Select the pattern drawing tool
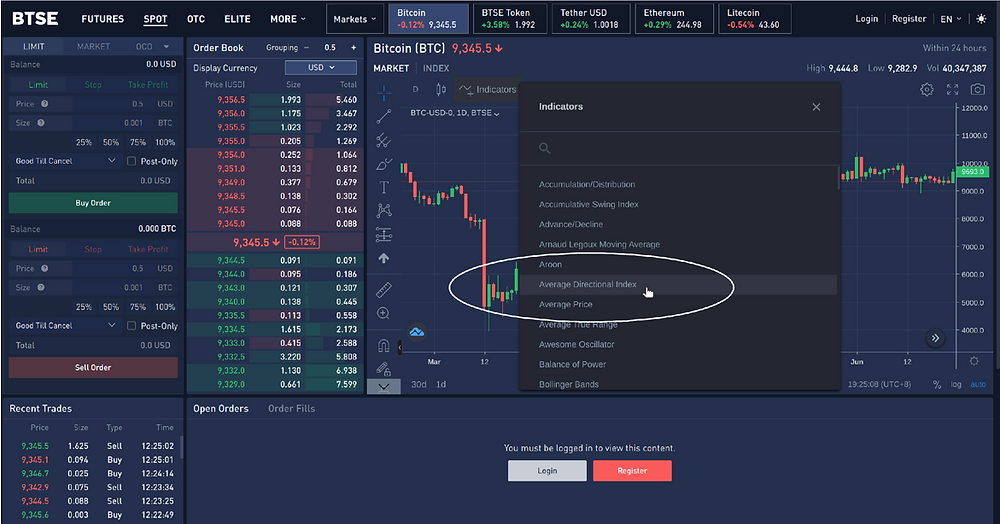This screenshot has height=524, width=1000. (x=384, y=210)
